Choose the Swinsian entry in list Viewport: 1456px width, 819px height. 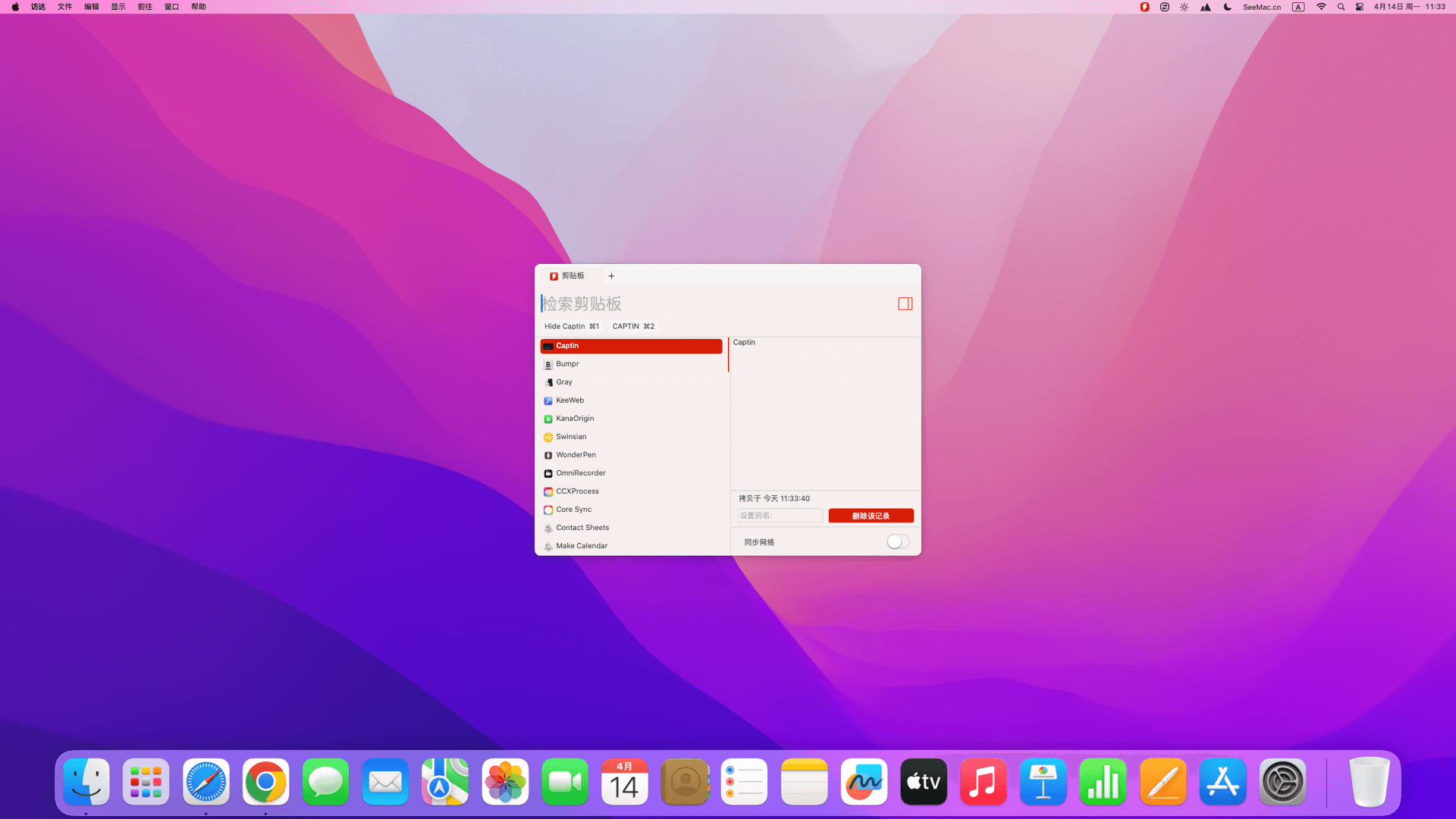(570, 437)
